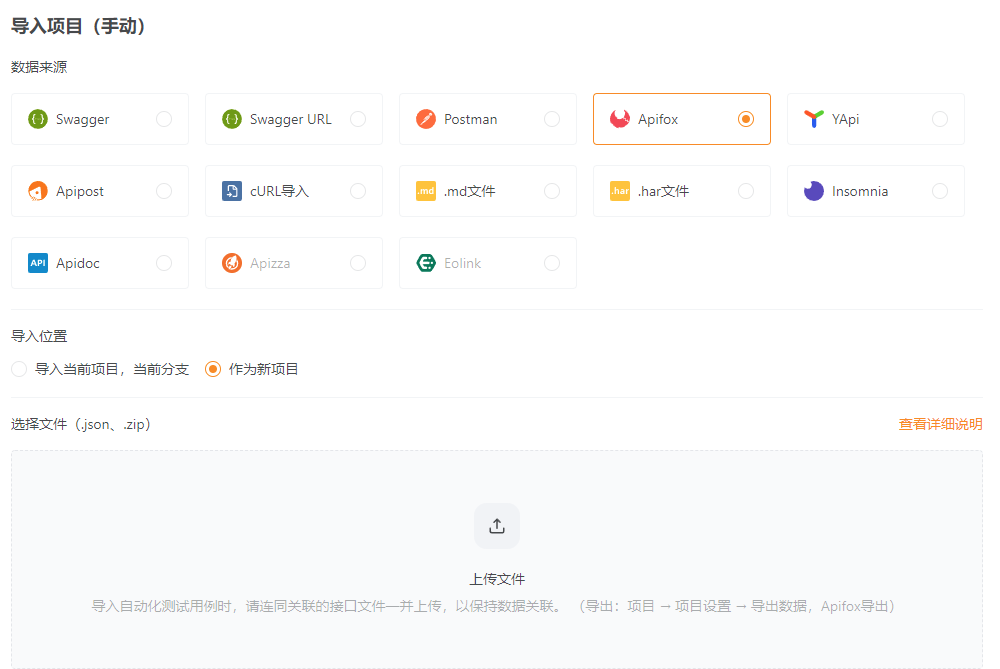The height and width of the screenshot is (669, 1000).
Task: Click the .har文件 icon
Action: (620, 190)
